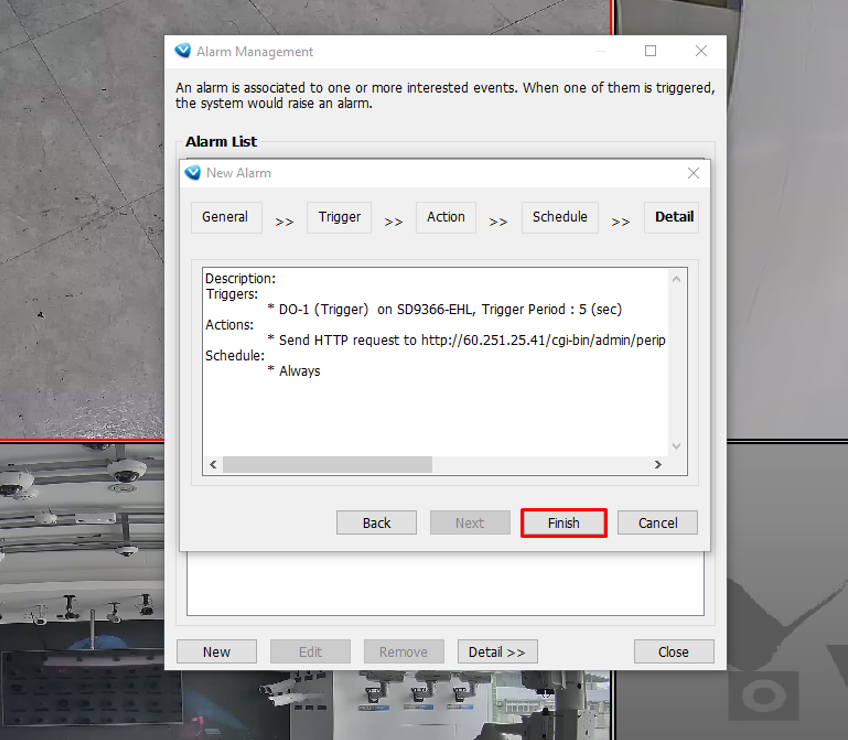This screenshot has height=740, width=848.
Task: Click the Finish button
Action: point(563,523)
